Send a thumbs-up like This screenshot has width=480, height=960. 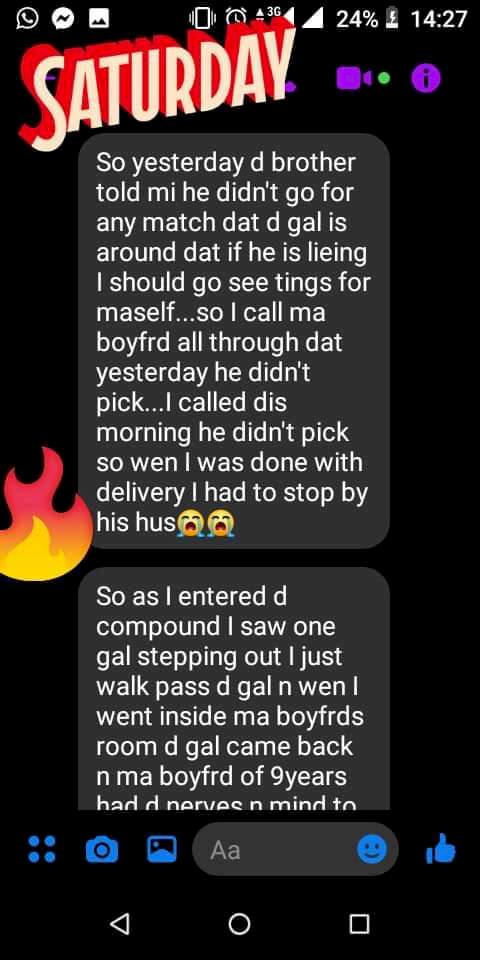(441, 850)
